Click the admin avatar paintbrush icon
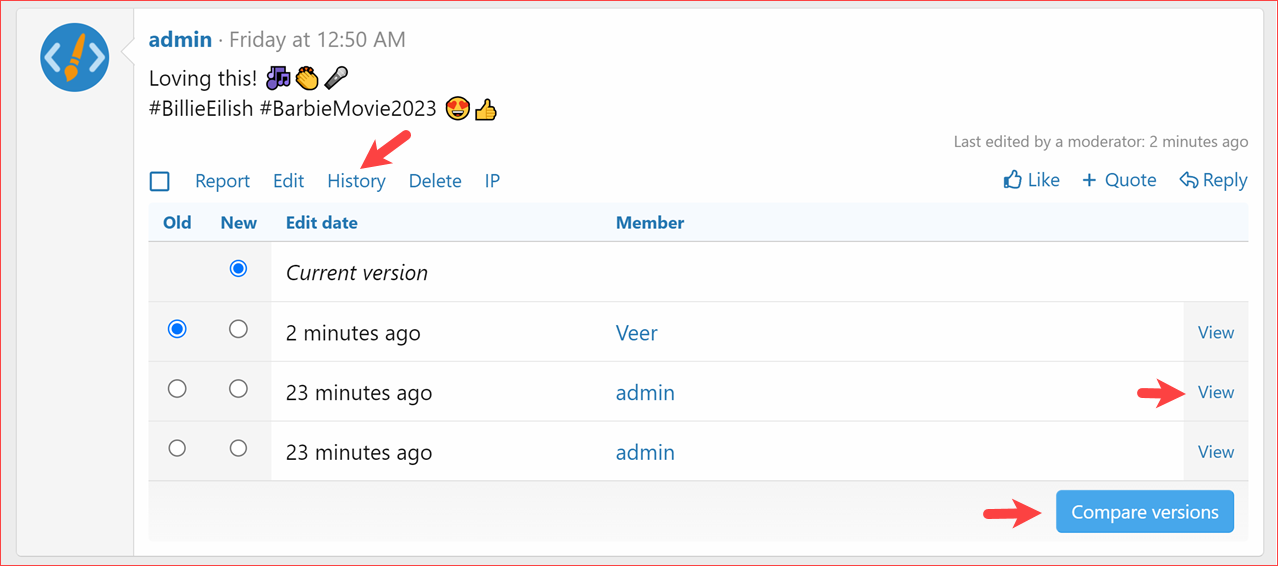The height and width of the screenshot is (566, 1278). (x=75, y=58)
